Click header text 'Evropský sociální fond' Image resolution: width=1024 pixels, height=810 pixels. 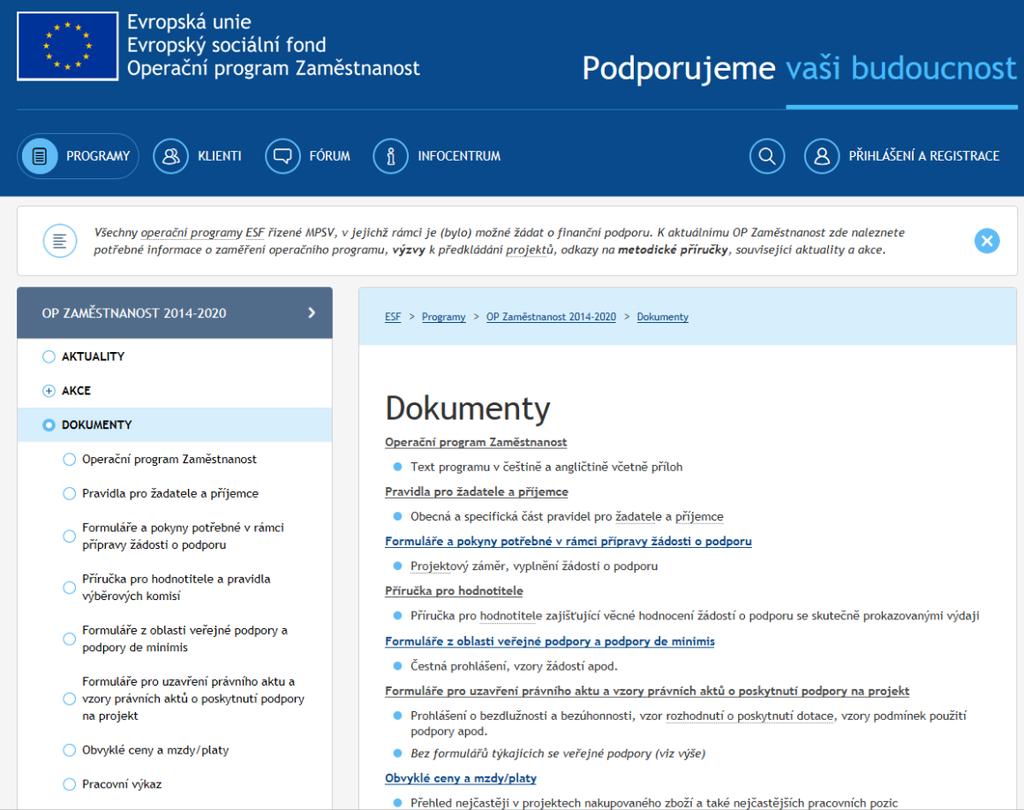click(x=226, y=45)
